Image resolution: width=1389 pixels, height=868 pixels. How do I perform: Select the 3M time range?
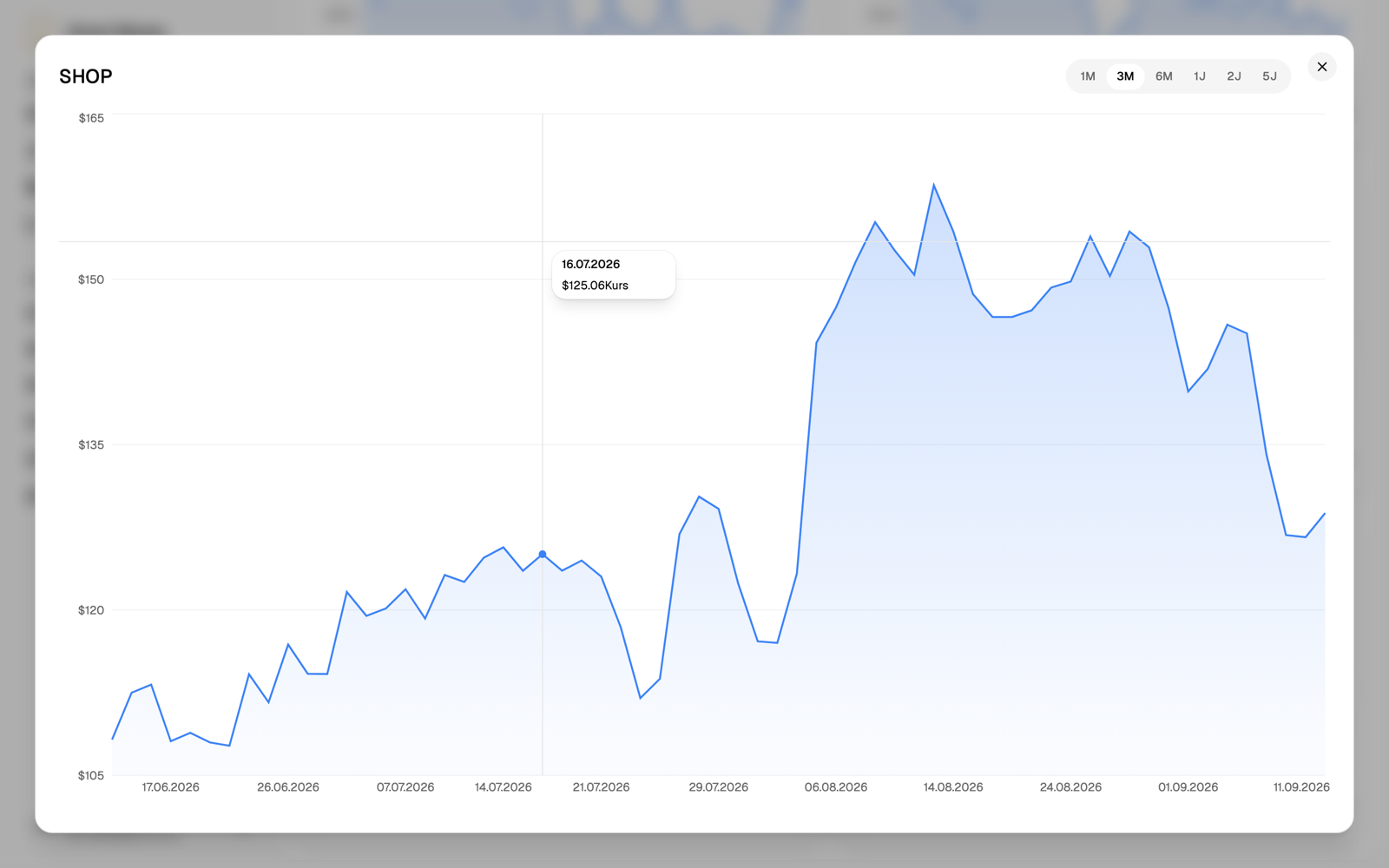(1125, 76)
